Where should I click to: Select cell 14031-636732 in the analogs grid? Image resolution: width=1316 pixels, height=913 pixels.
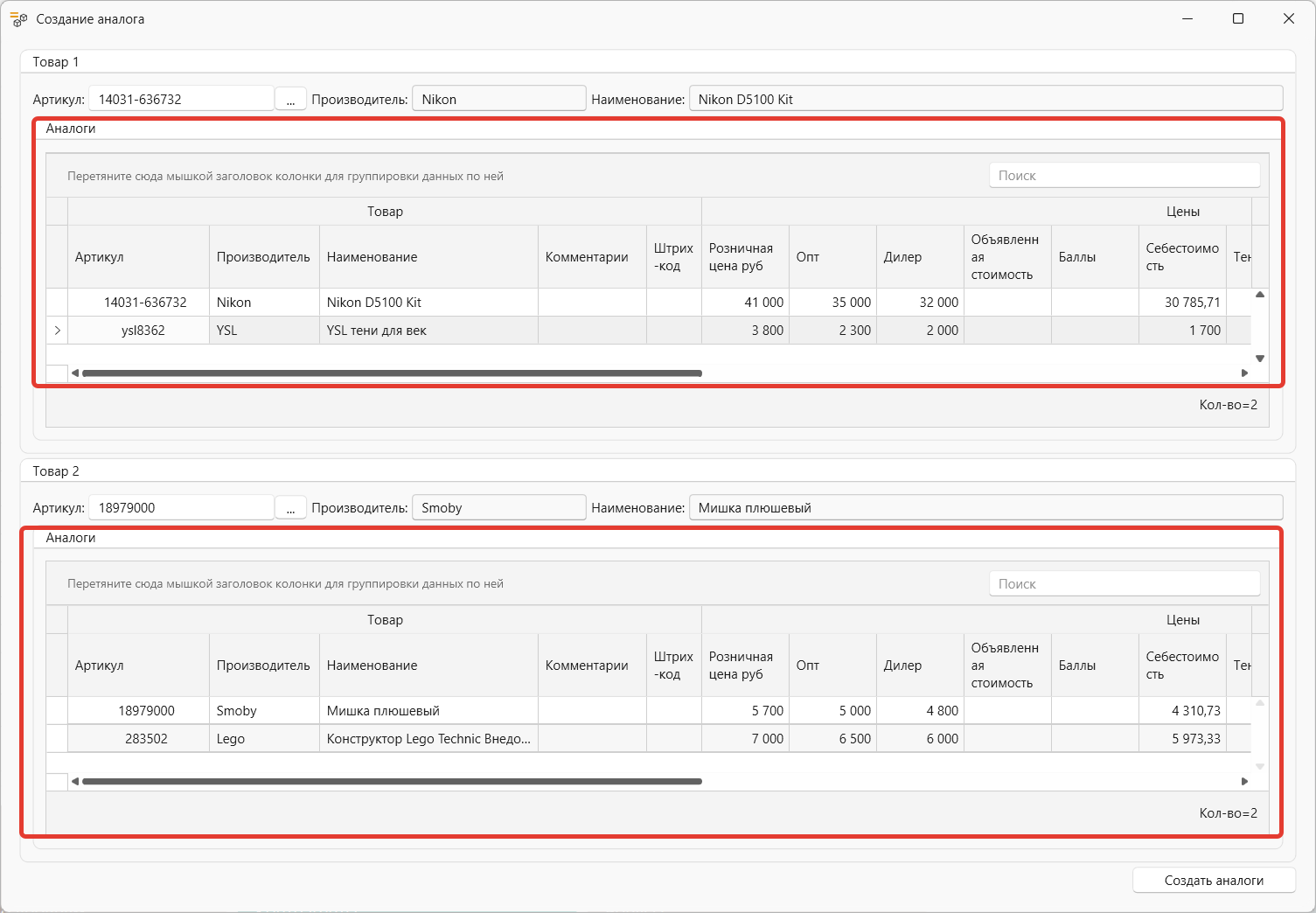[138, 302]
